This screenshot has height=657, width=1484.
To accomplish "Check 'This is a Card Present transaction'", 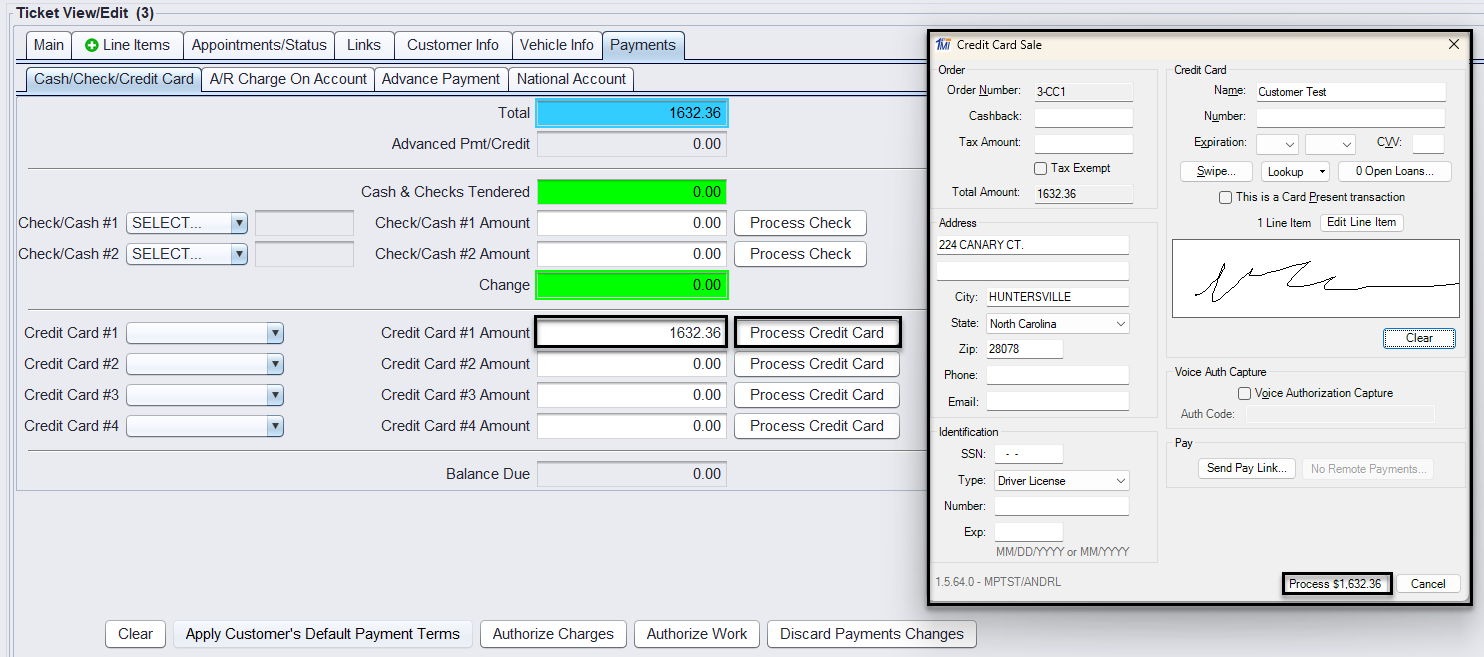I will click(1225, 197).
